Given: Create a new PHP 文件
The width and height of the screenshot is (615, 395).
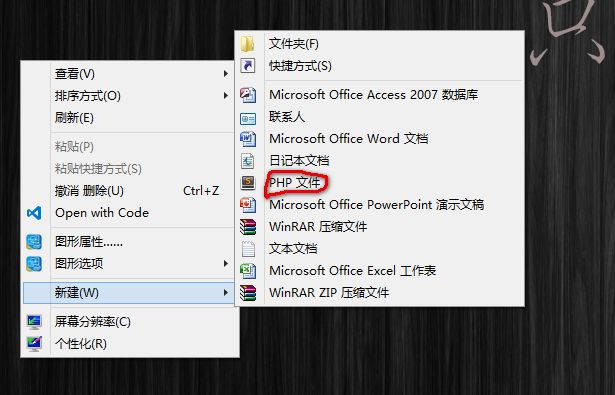Looking at the screenshot, I should click(380, 183).
